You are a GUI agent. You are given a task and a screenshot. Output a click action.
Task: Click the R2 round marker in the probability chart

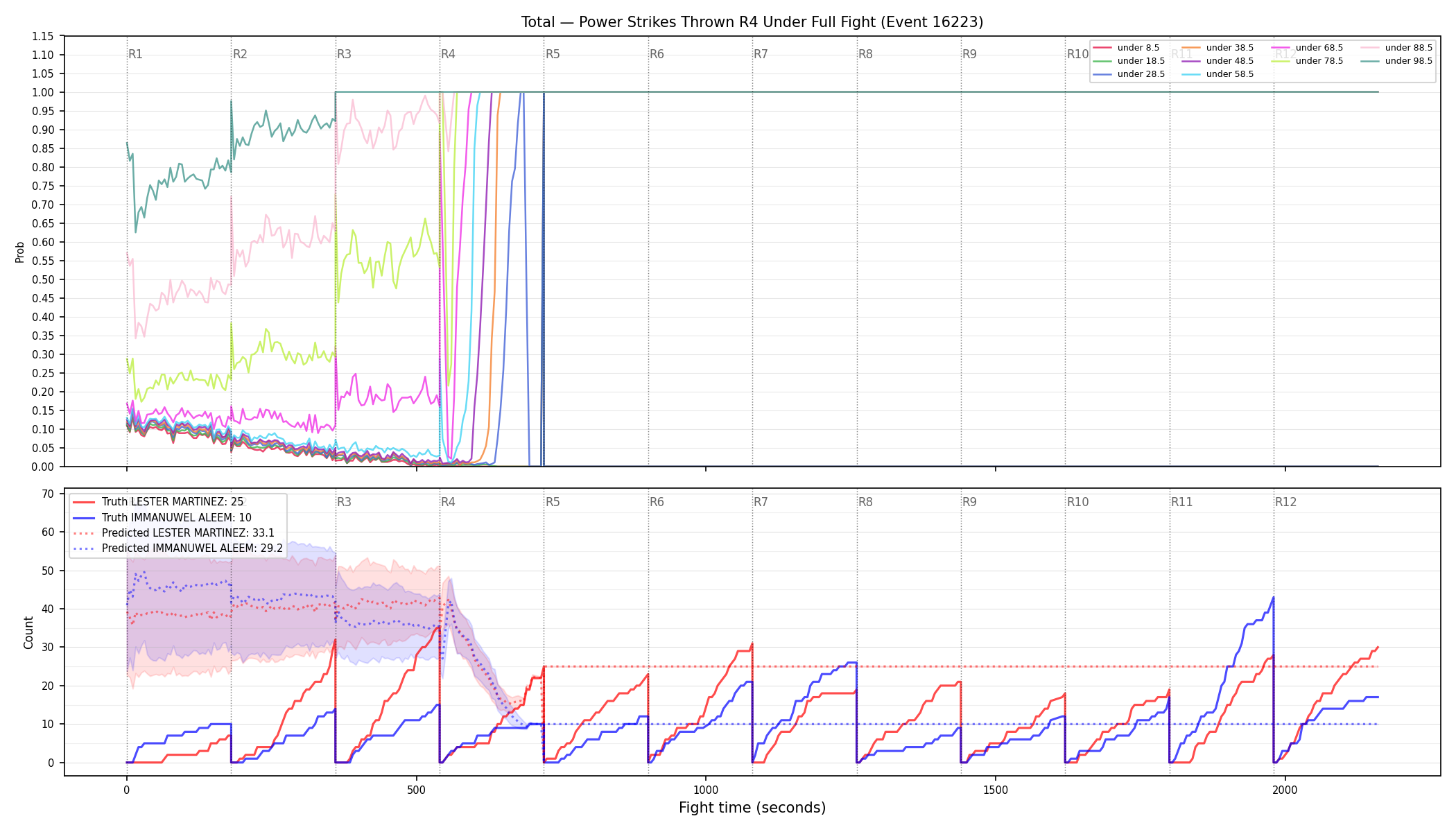240,54
